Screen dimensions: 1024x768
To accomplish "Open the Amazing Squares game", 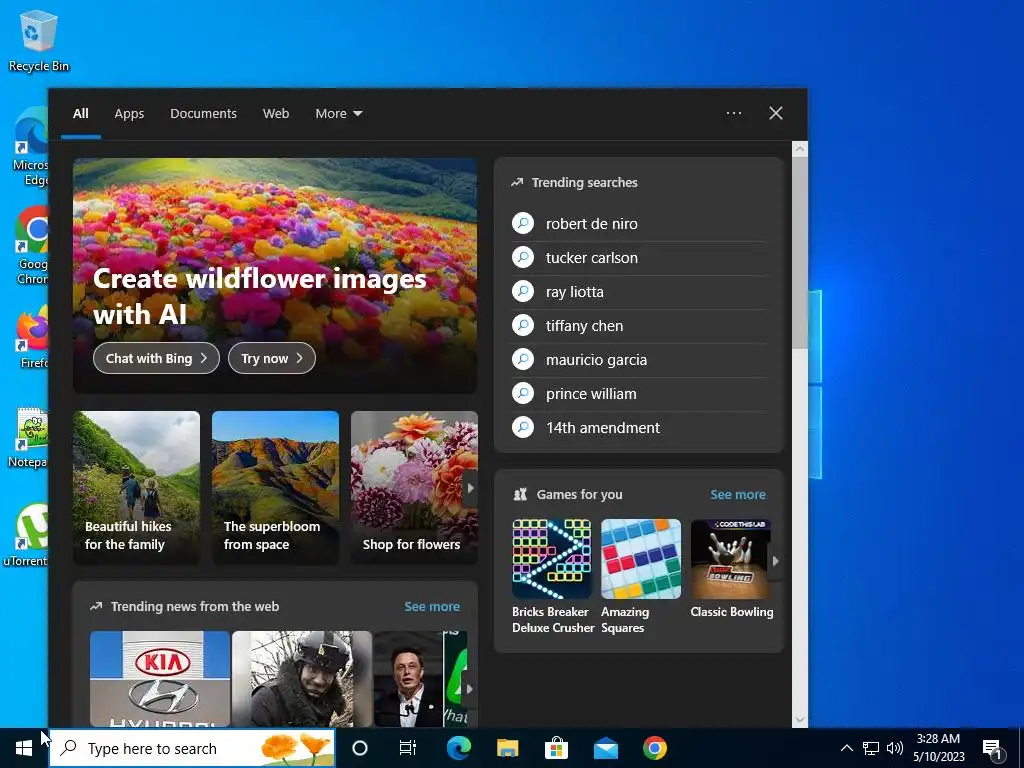I will [x=641, y=577].
